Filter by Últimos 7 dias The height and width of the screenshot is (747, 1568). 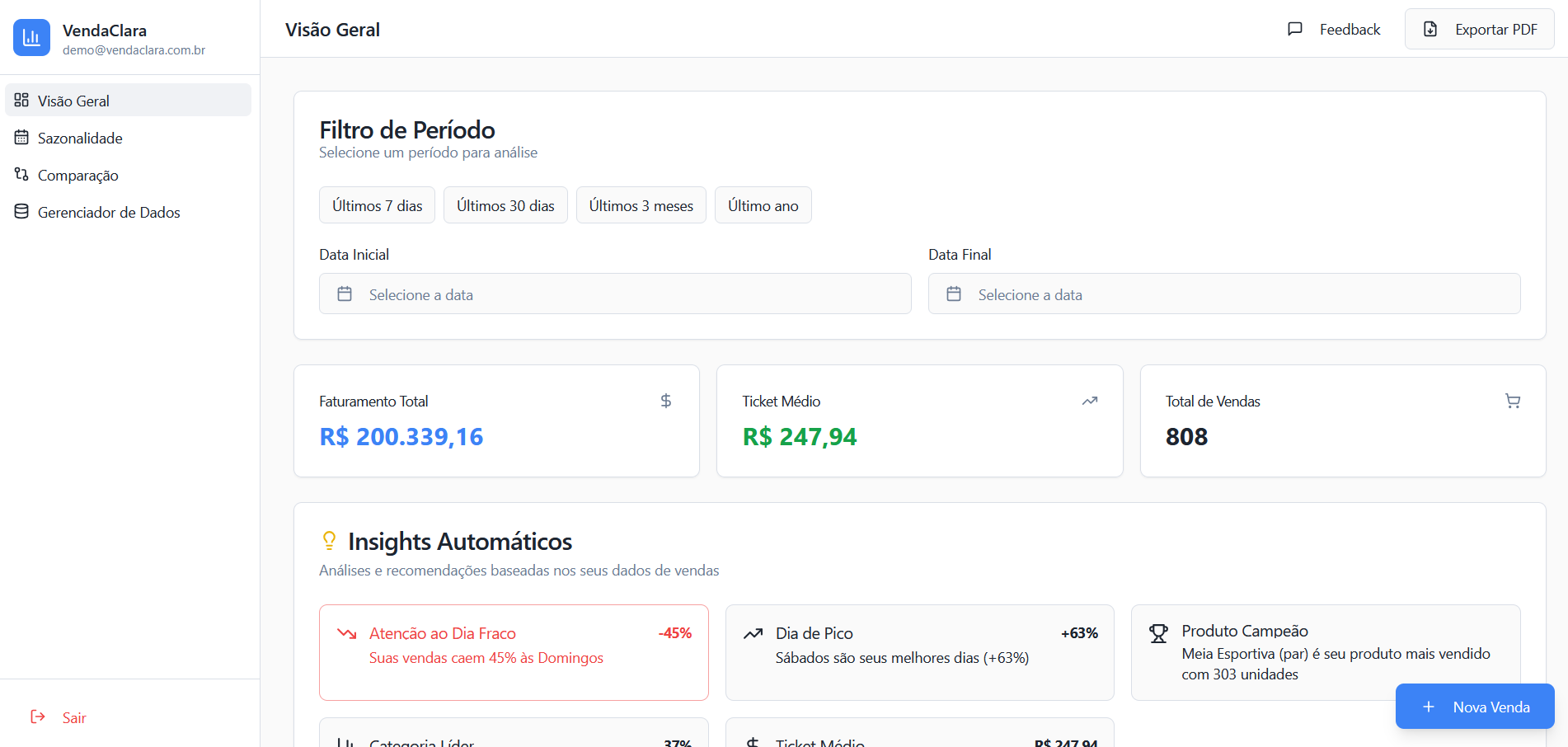pyautogui.click(x=378, y=205)
